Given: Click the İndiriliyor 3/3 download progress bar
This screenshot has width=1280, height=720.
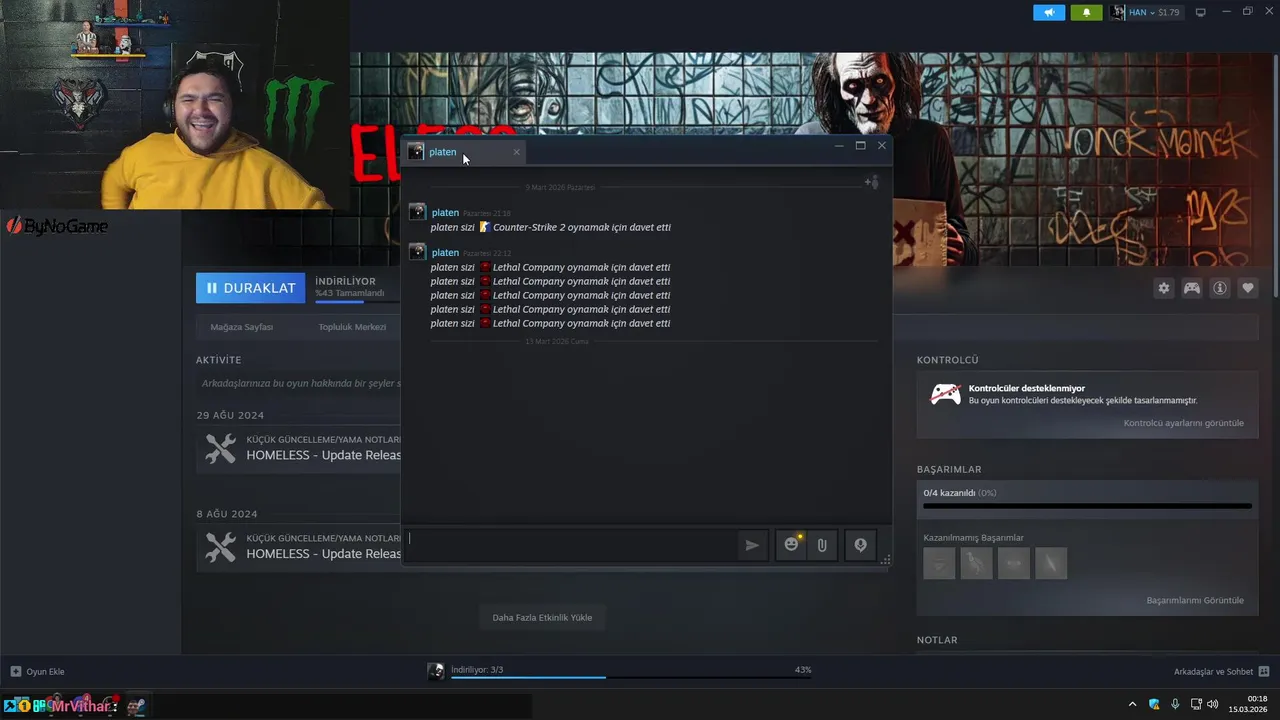Looking at the screenshot, I should click(631, 677).
